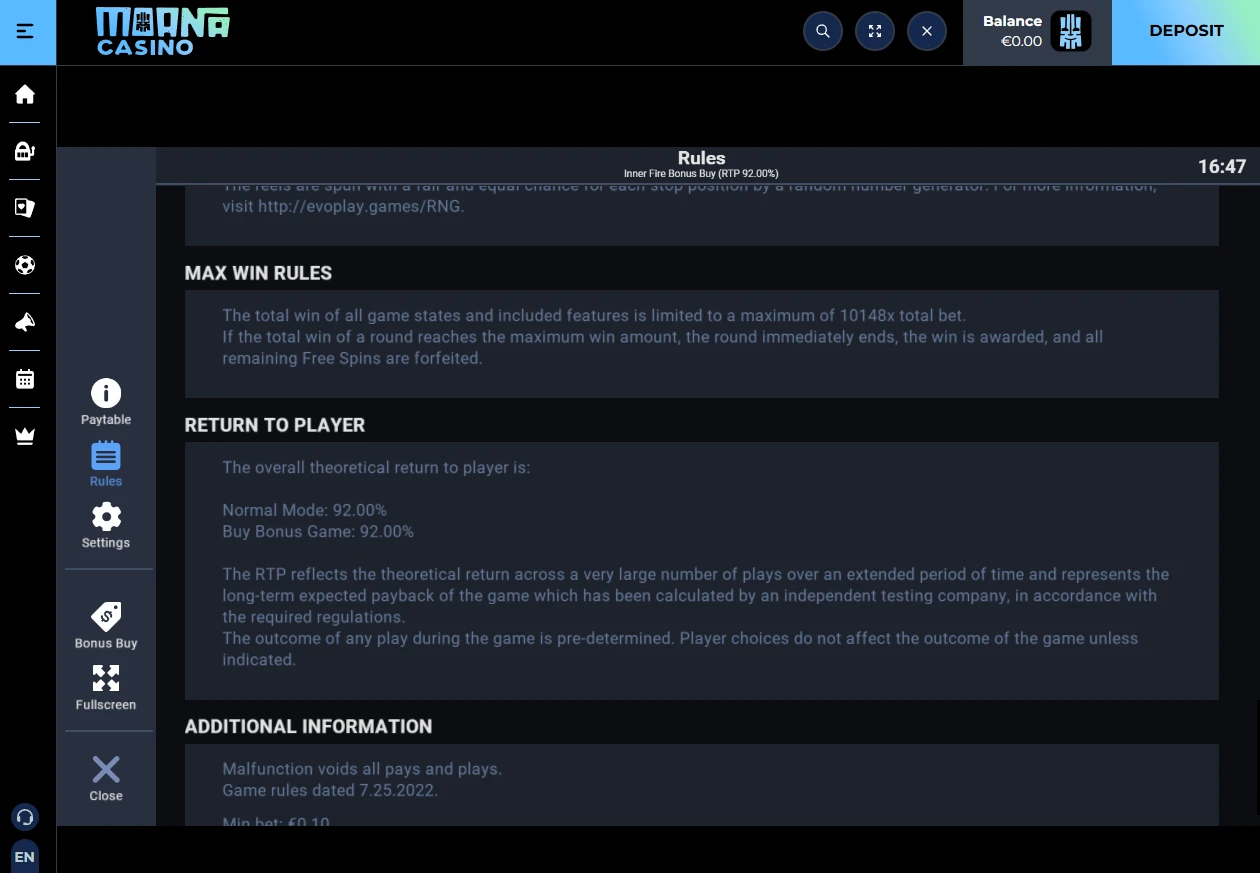Click 'Game rules dated 7.25.2022.' text
Screen dimensions: 1260x873
tap(330, 790)
